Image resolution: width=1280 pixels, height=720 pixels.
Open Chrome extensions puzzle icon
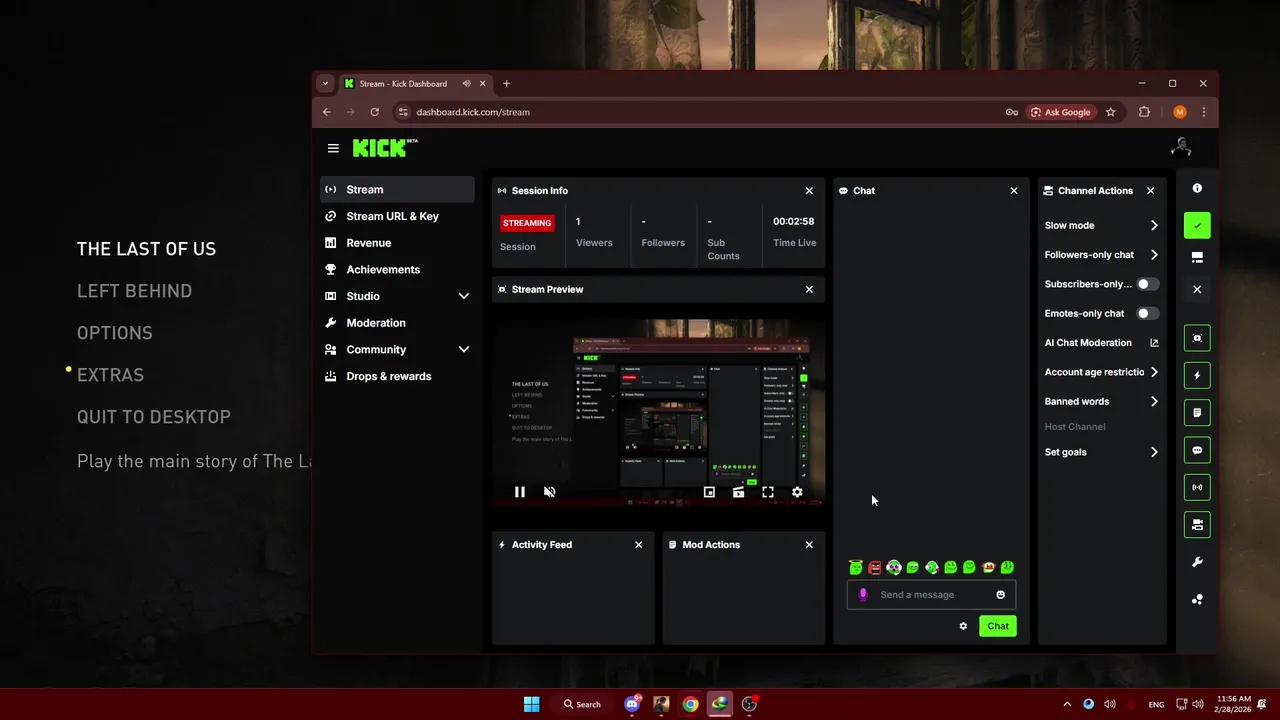pos(1144,112)
